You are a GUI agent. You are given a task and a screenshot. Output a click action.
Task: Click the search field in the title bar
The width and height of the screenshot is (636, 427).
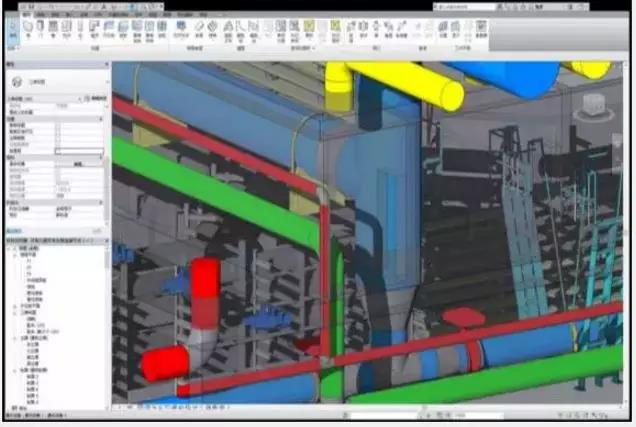(464, 7)
